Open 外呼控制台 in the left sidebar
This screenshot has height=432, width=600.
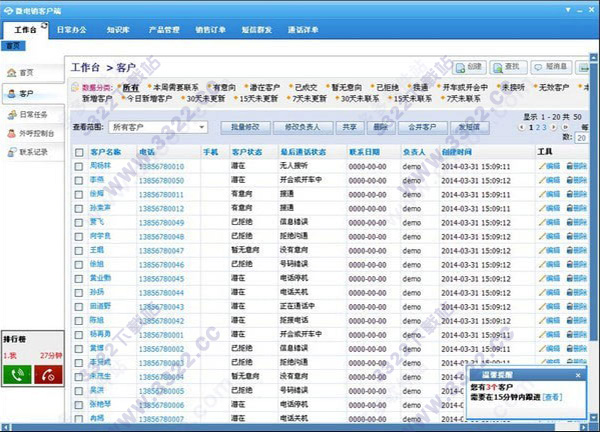pyautogui.click(x=31, y=133)
